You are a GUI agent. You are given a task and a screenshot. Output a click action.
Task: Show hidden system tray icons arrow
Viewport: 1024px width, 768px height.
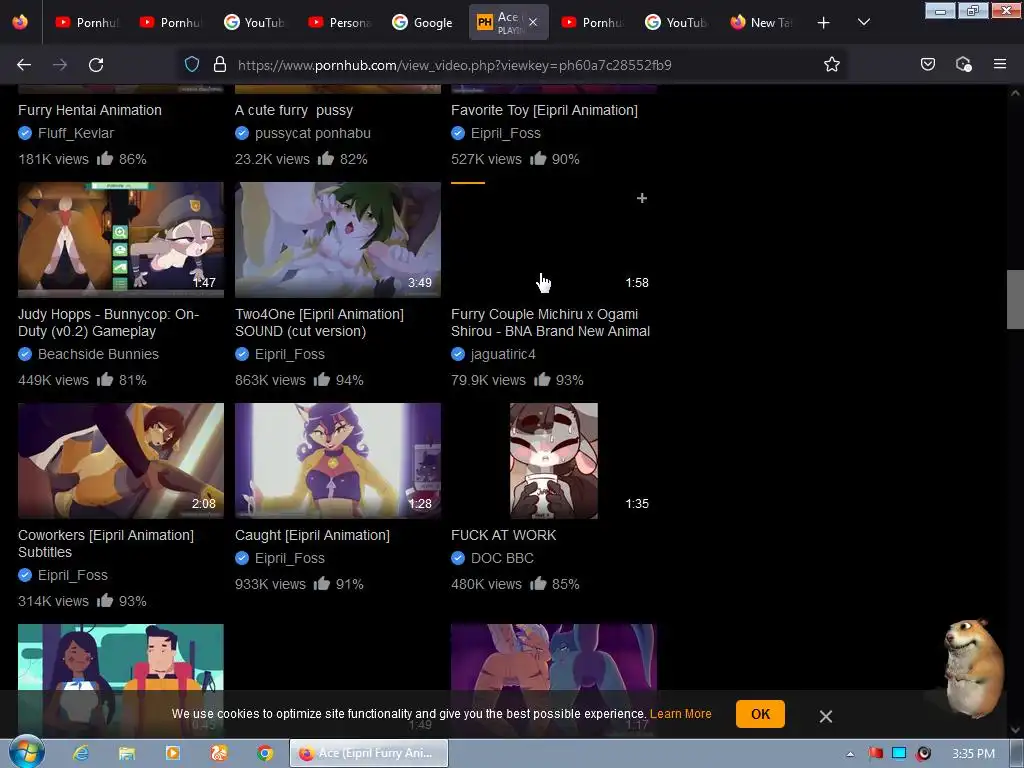(850, 754)
